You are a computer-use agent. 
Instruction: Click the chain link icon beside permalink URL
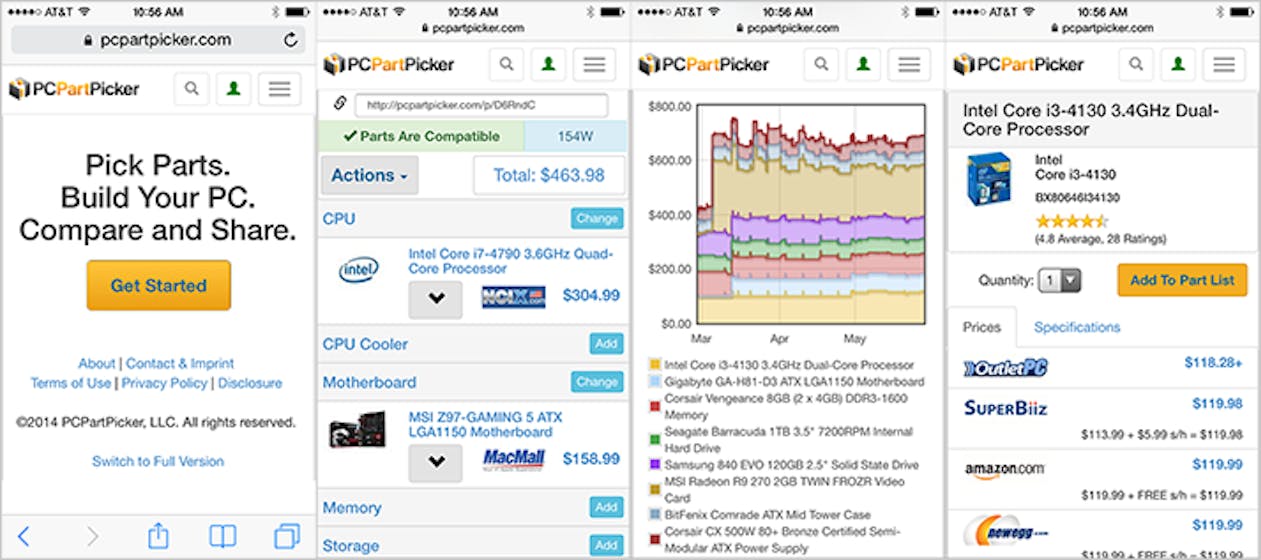(x=340, y=104)
